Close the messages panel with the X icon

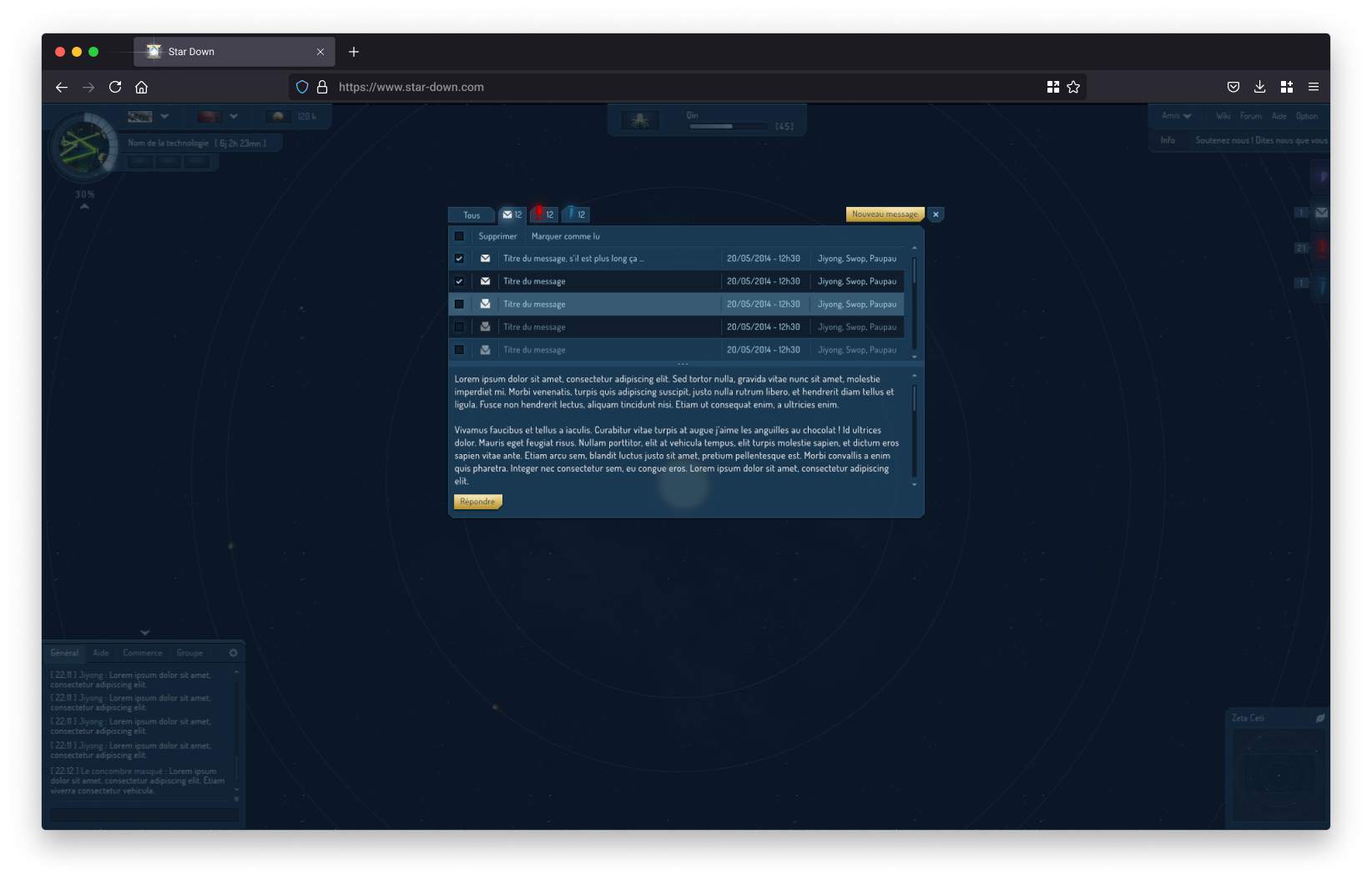tap(936, 215)
